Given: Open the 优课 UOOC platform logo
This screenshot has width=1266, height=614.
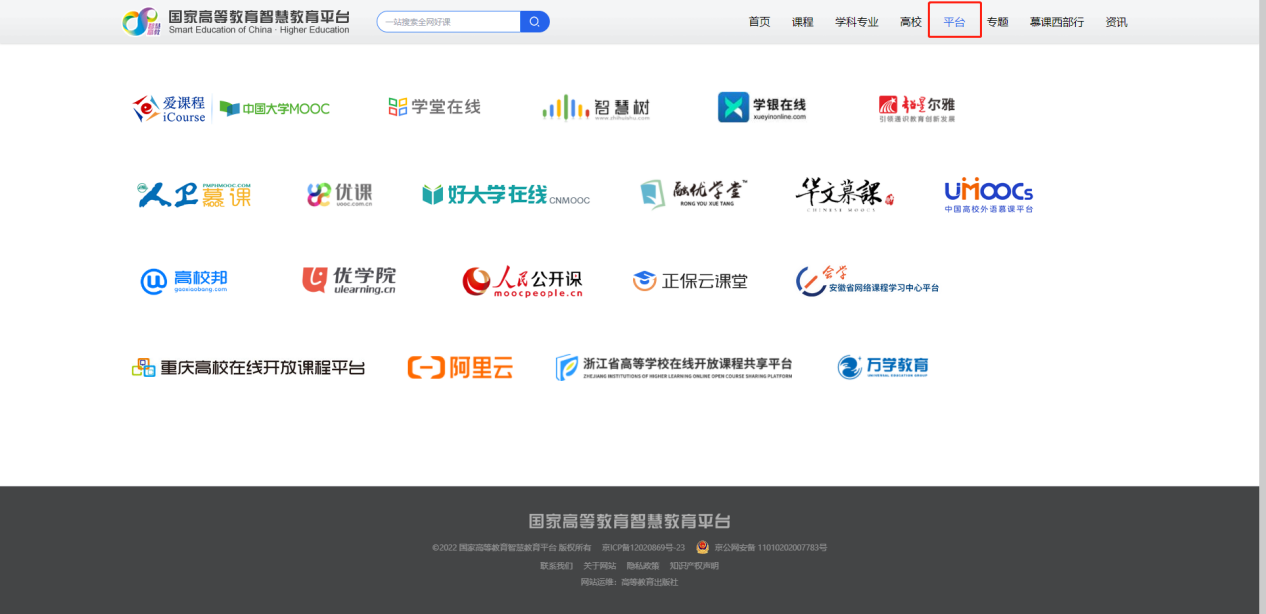Looking at the screenshot, I should pyautogui.click(x=340, y=194).
